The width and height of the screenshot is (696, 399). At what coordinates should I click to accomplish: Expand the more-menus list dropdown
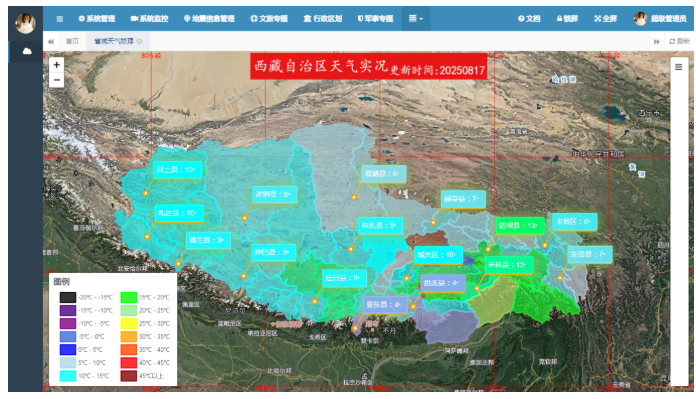tap(416, 19)
